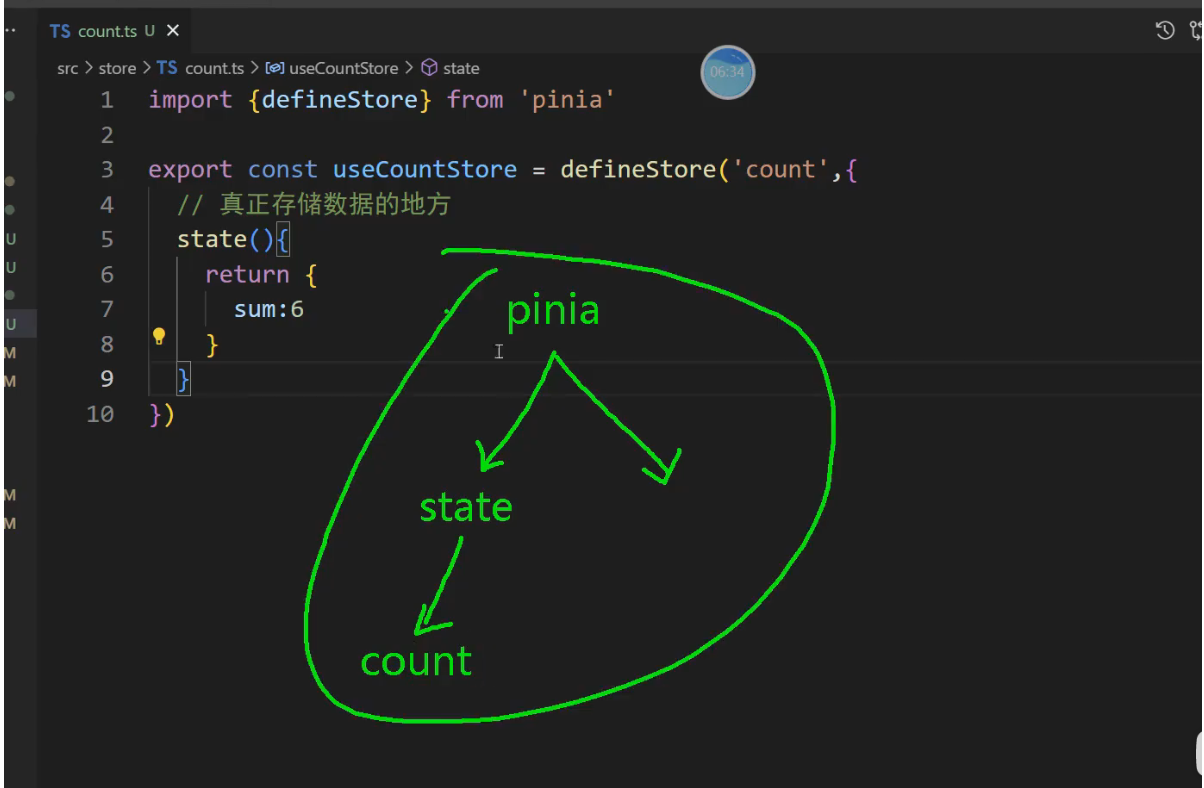Viewport: 1204px width, 788px height.
Task: Click the 'const' keyword on line 3
Action: (283, 170)
